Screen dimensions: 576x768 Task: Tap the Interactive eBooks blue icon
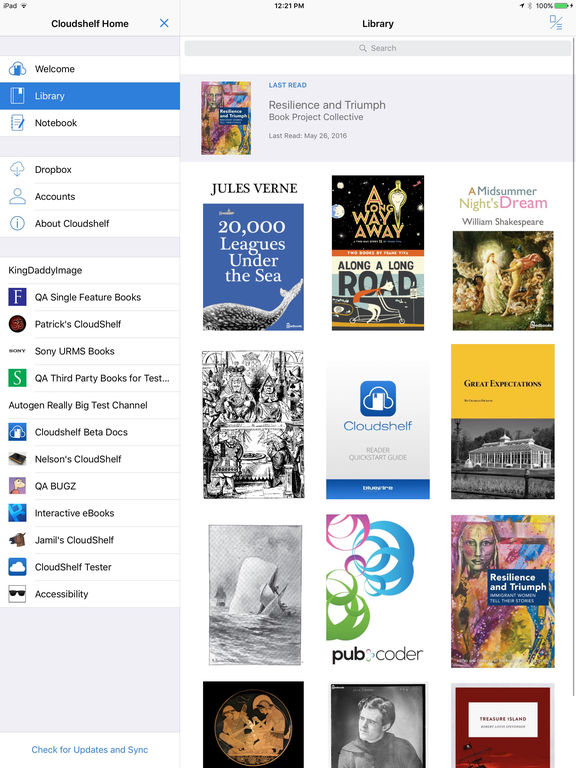[17, 513]
